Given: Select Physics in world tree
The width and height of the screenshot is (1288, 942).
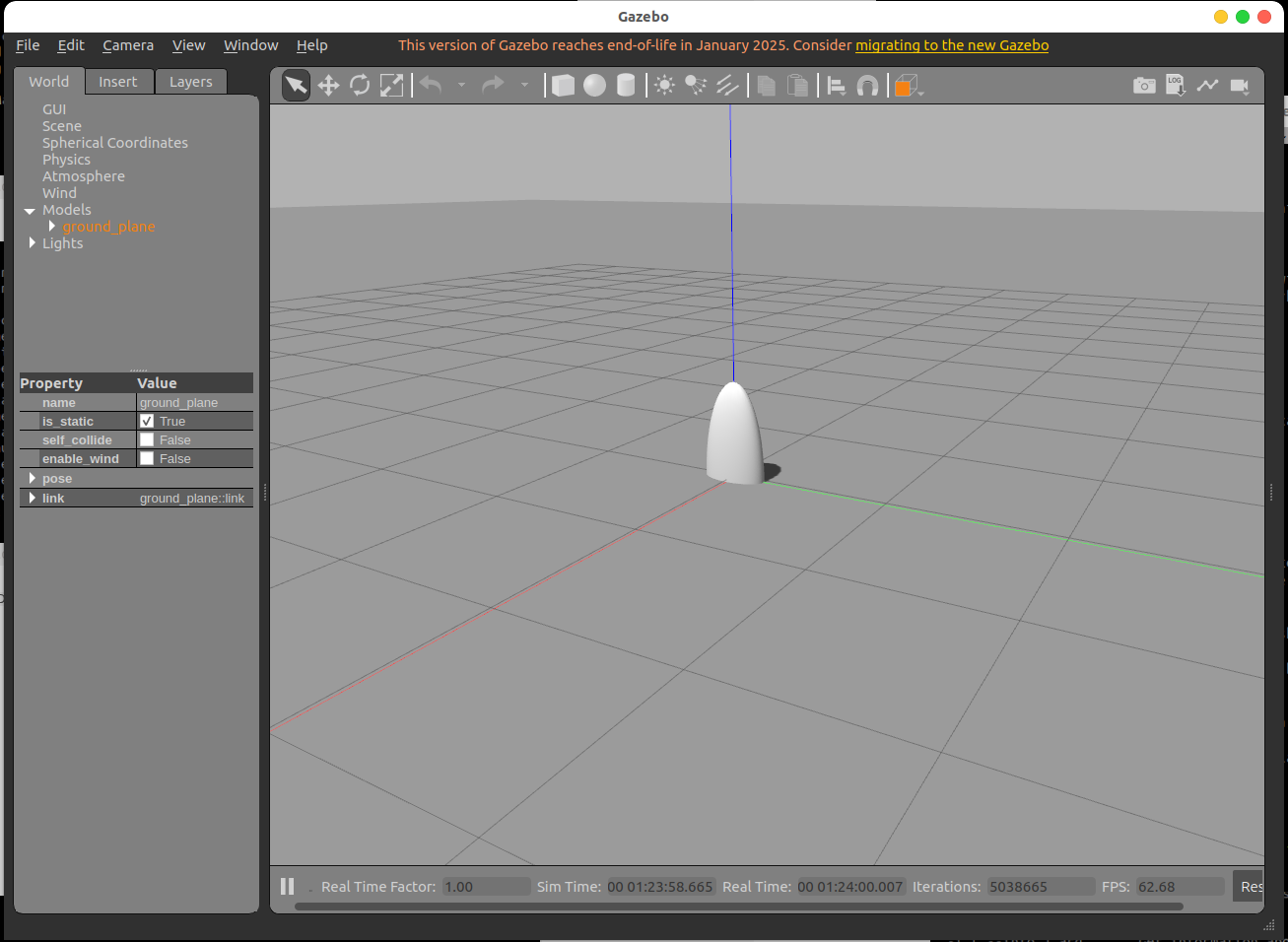Looking at the screenshot, I should (66, 160).
